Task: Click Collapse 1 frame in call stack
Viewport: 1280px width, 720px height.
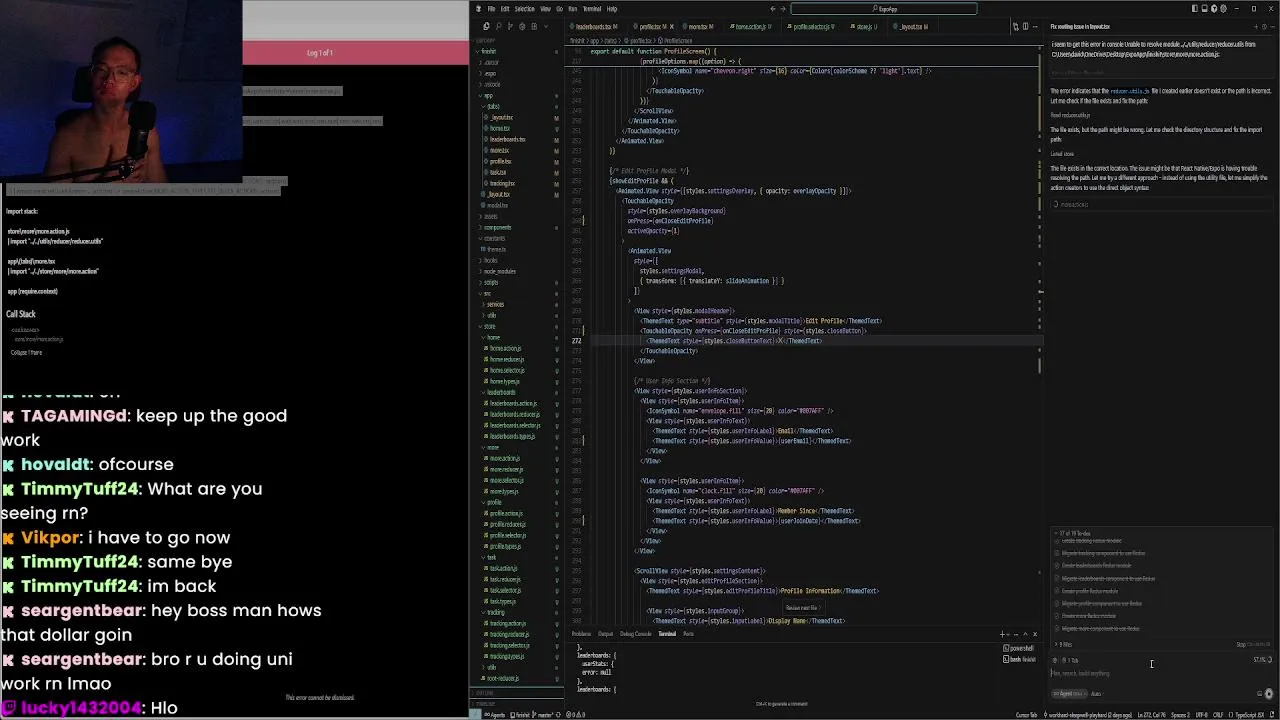Action: pos(26,352)
